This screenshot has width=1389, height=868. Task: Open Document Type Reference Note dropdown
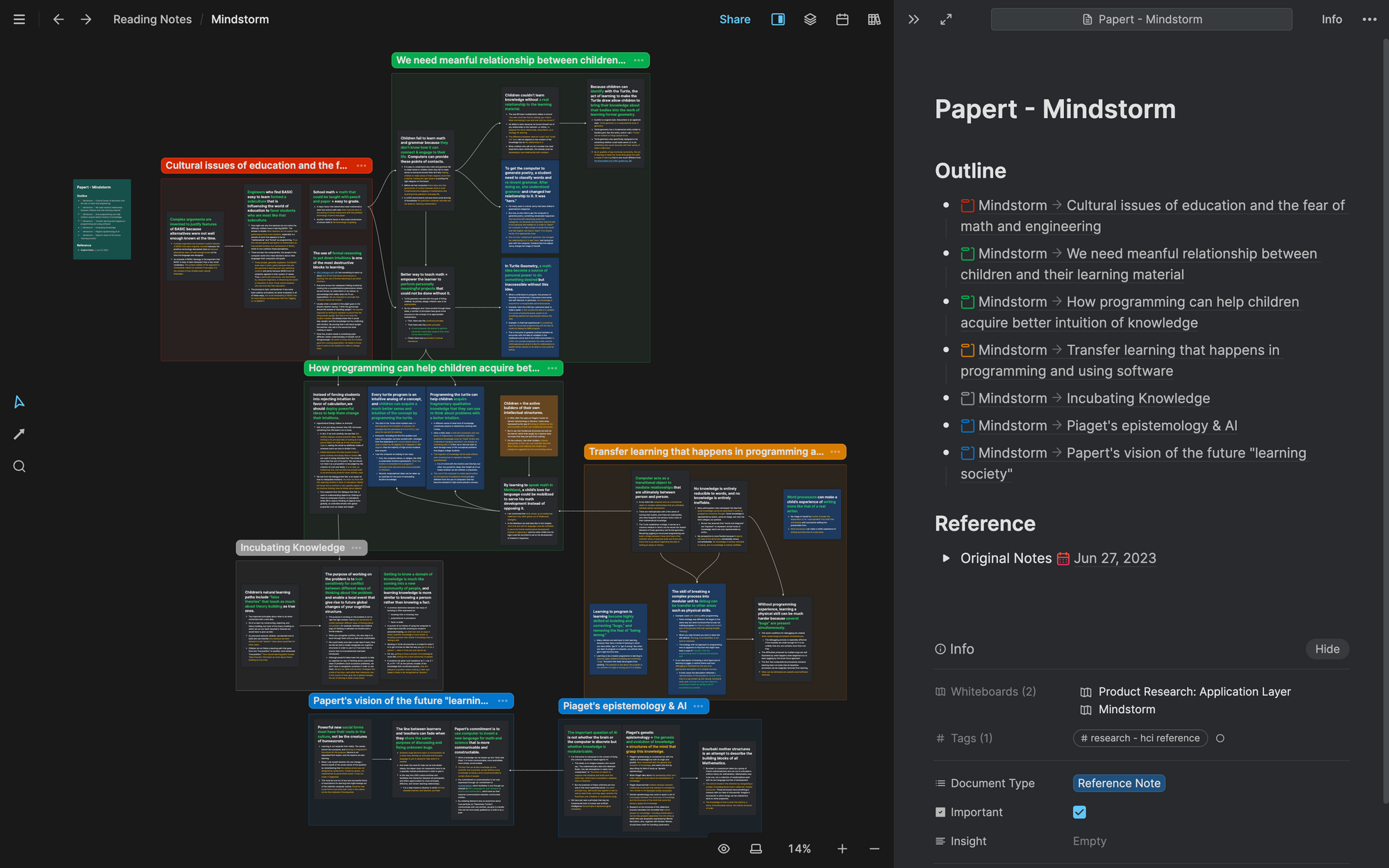1118,783
